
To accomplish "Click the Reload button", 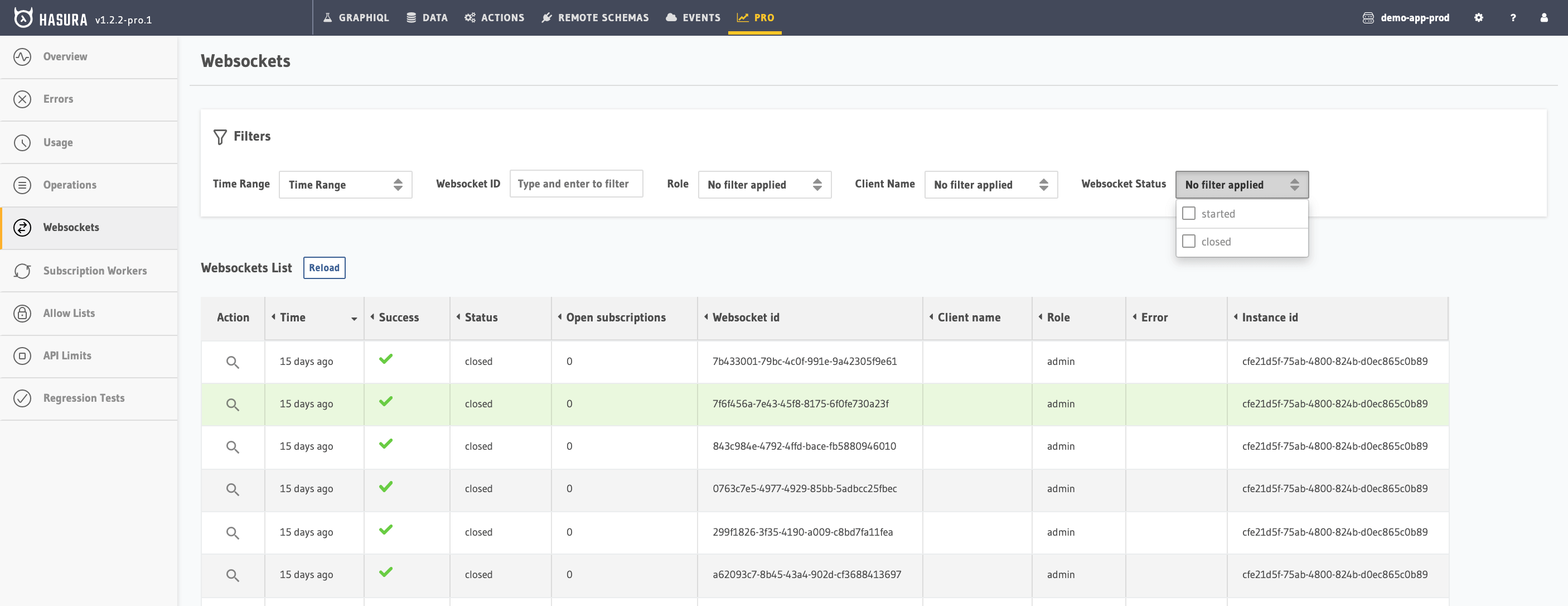I will [x=325, y=267].
